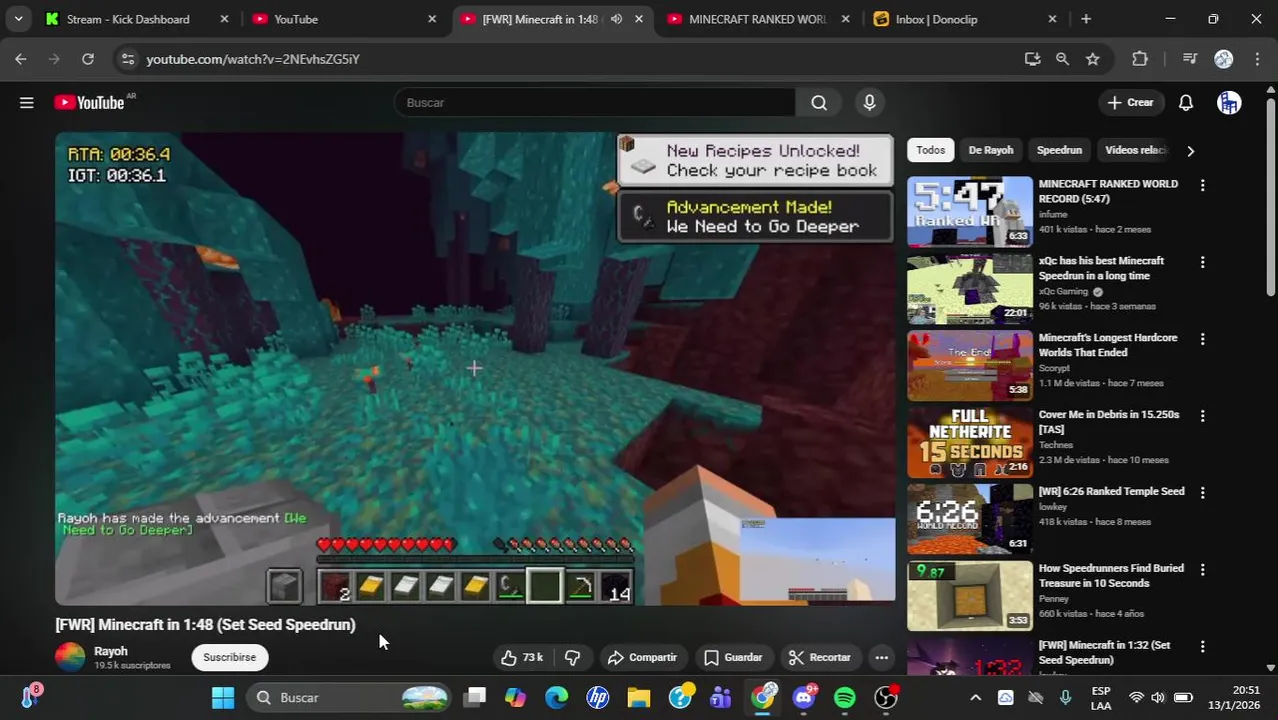Image resolution: width=1278 pixels, height=720 pixels.
Task: View site information icon beside the URL
Action: coord(127,59)
